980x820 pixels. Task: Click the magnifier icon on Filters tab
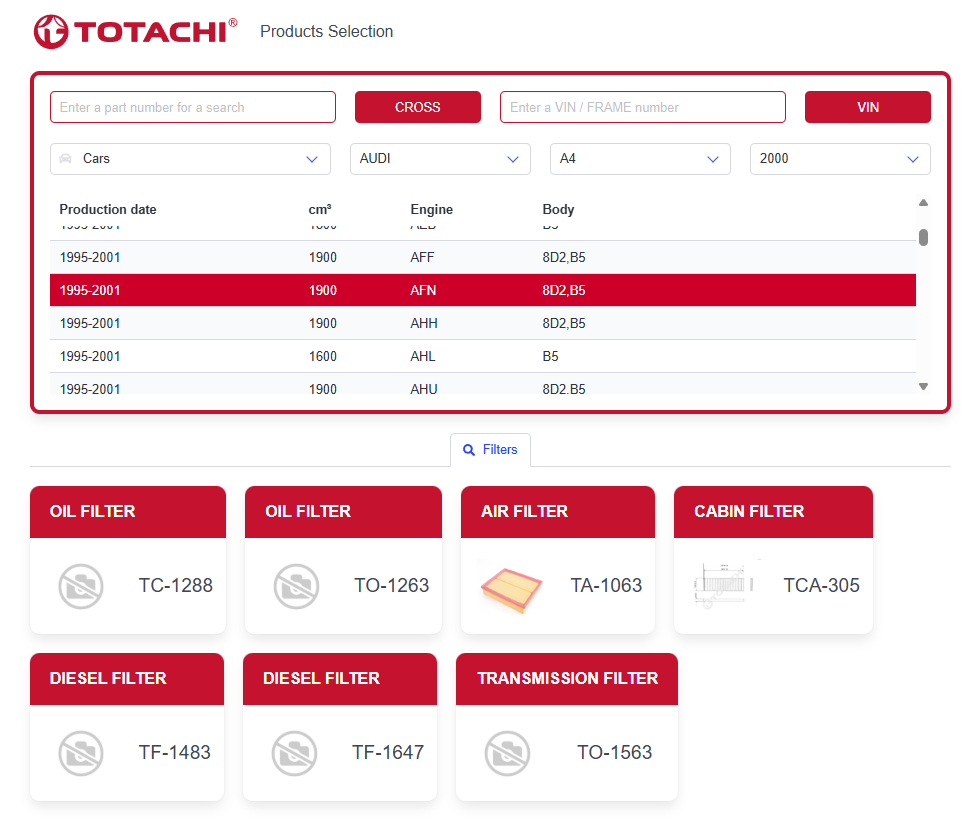(469, 450)
